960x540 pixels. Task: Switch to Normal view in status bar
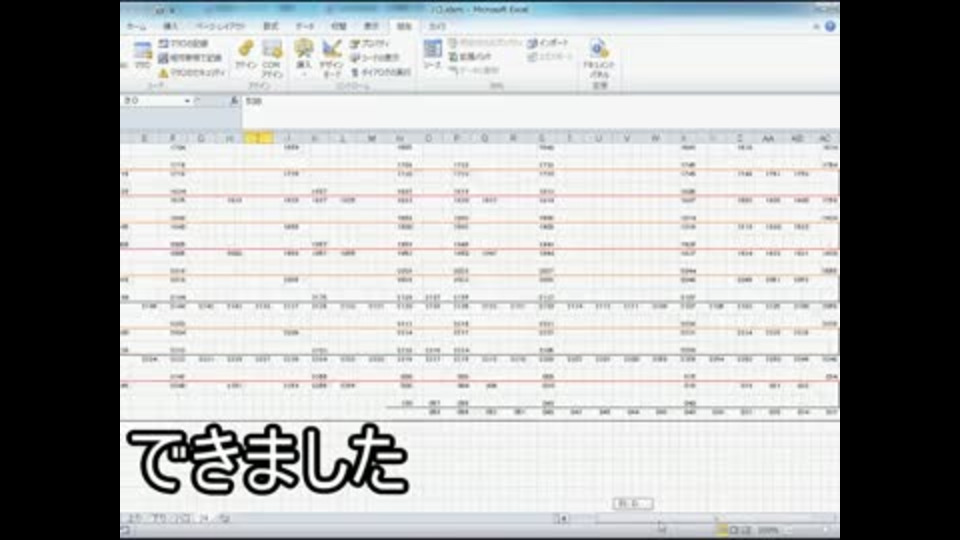click(724, 530)
